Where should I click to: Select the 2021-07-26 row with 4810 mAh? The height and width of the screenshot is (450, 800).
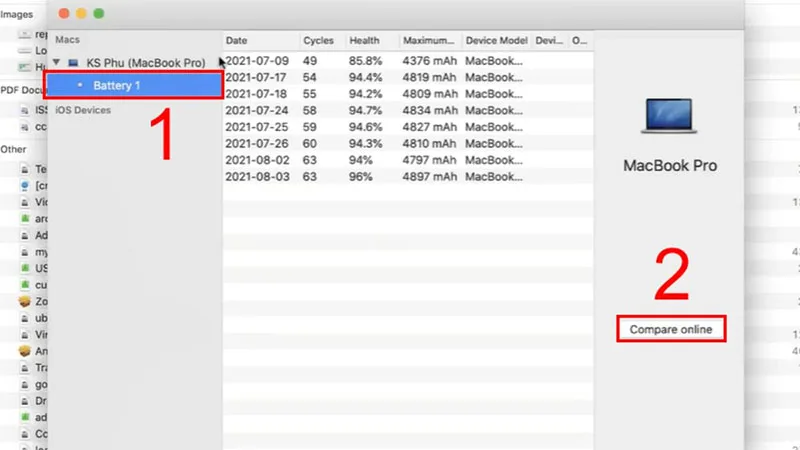coord(408,143)
